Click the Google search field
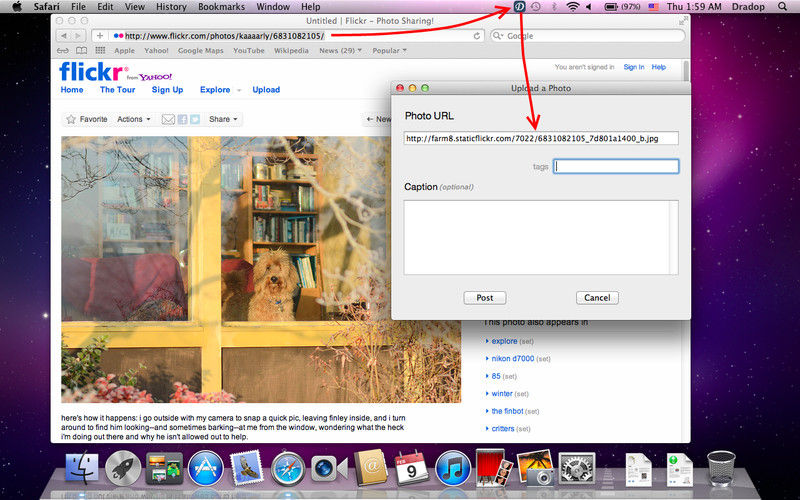800x500 pixels. point(587,36)
